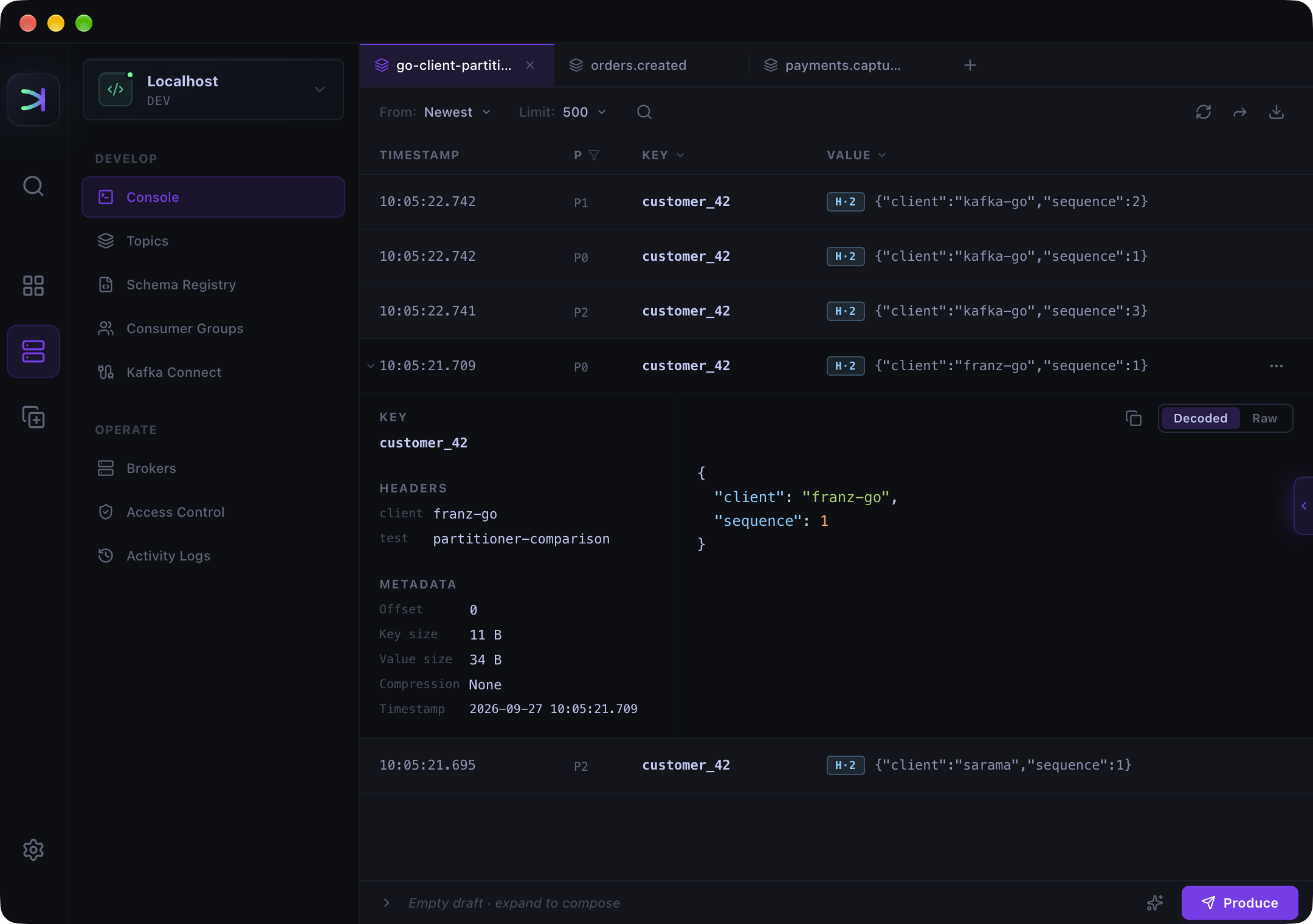Open the From: Newest dropdown
Screen dimensions: 1313x924
(x=435, y=112)
